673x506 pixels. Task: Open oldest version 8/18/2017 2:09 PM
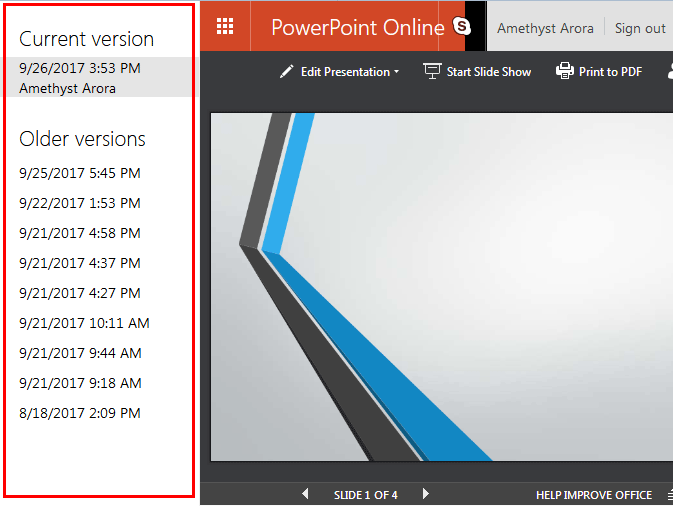80,413
